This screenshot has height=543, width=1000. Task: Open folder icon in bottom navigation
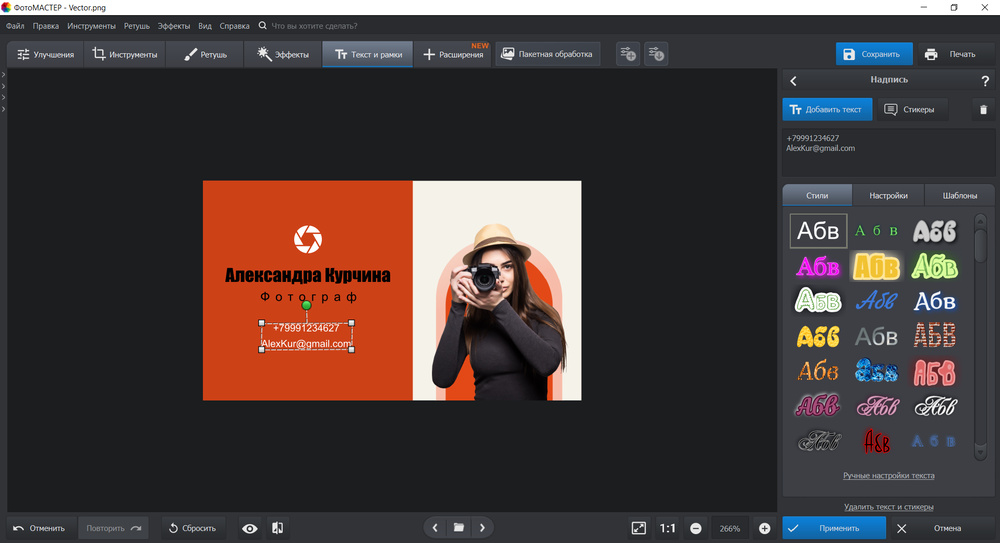(x=459, y=528)
